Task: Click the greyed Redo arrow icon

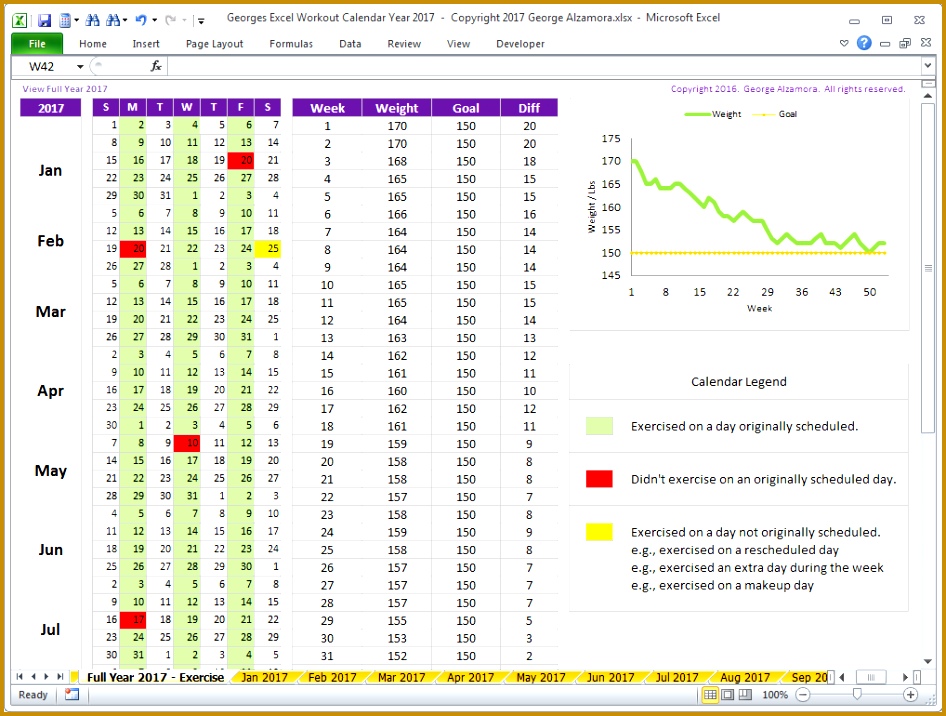Action: [171, 20]
